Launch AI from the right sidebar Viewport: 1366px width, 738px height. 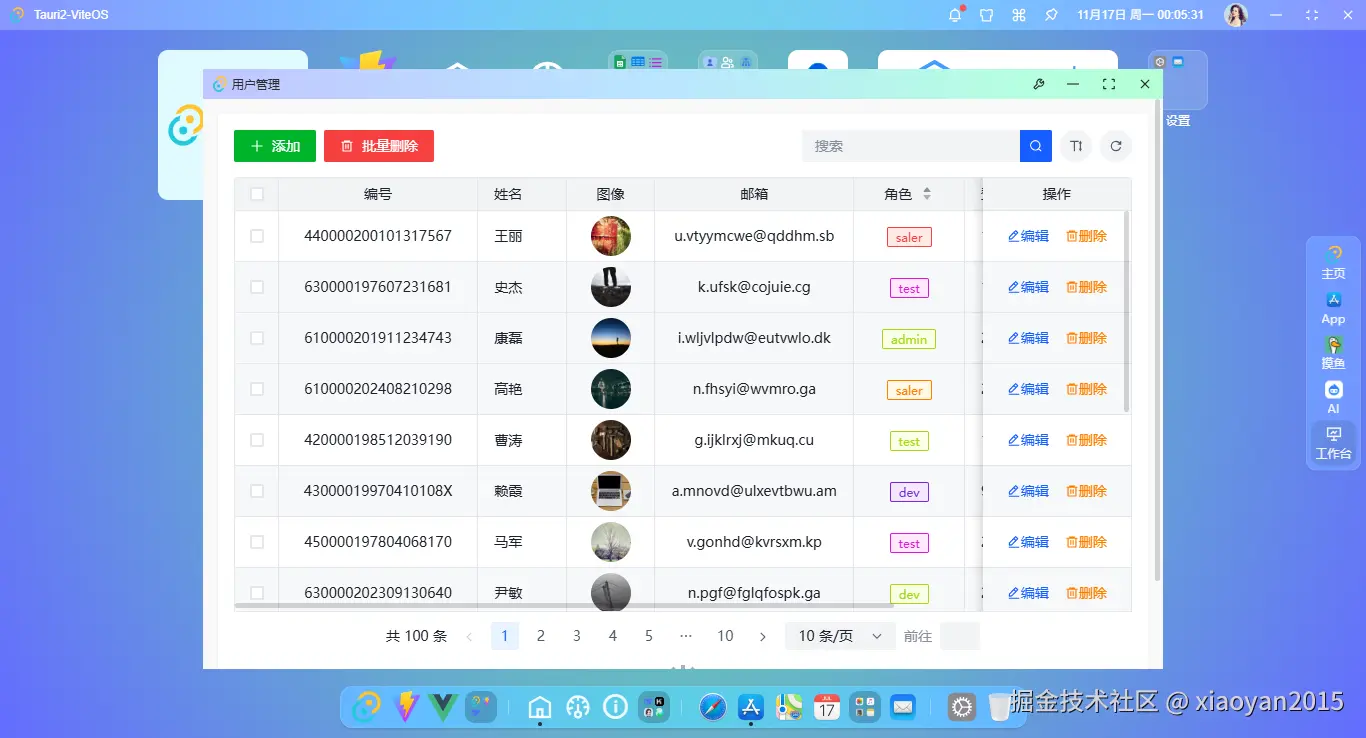(x=1333, y=396)
